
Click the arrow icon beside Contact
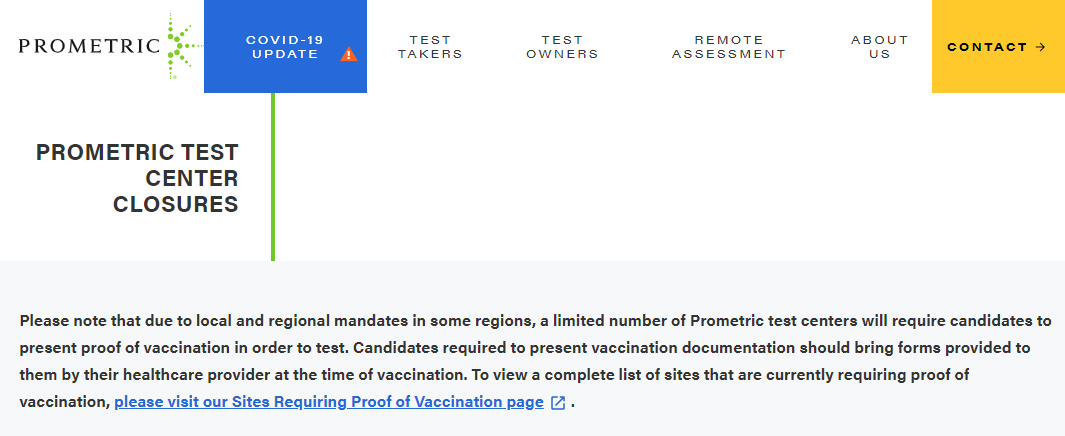[1041, 47]
